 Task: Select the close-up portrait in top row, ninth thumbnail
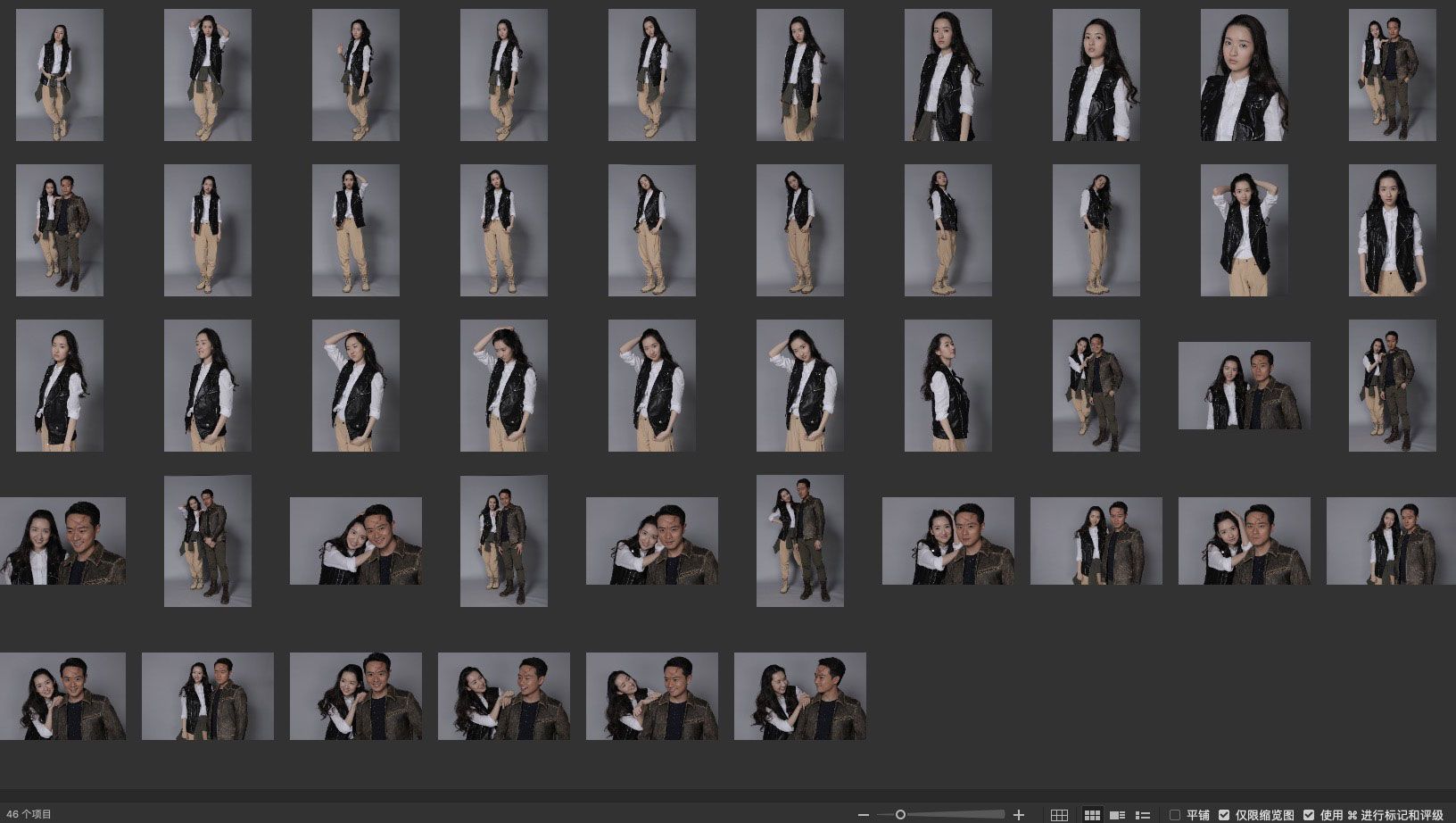pos(1244,75)
